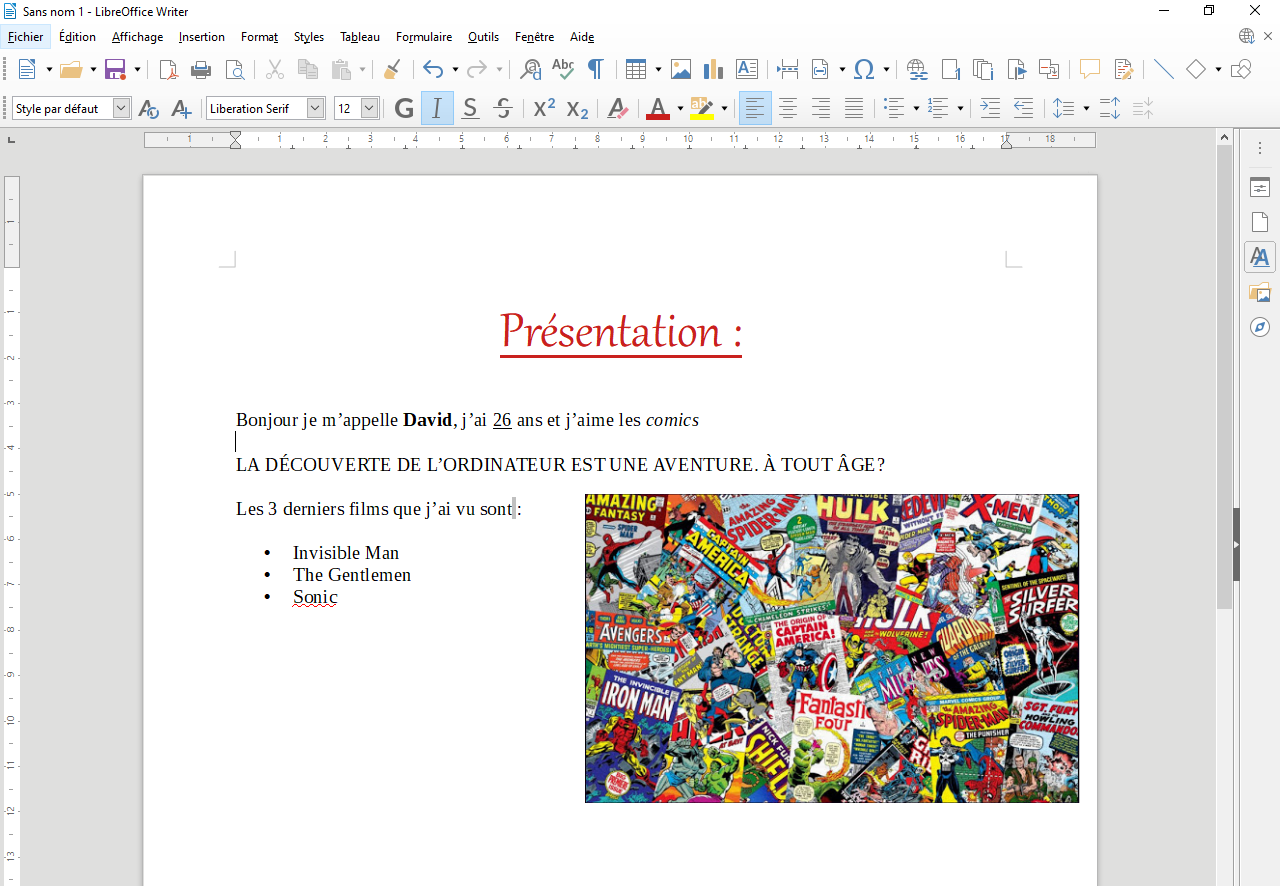
Task: Align text right
Action: (x=821, y=108)
